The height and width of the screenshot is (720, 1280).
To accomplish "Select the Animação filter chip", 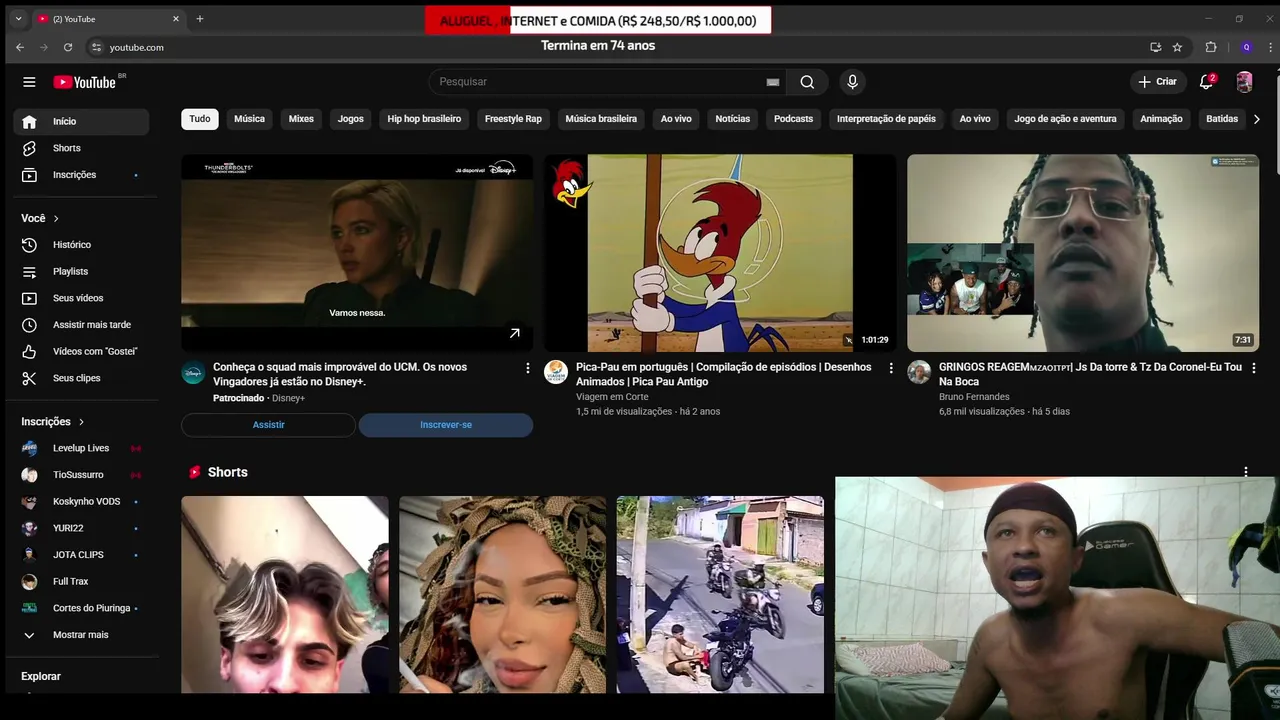I will 1161,119.
